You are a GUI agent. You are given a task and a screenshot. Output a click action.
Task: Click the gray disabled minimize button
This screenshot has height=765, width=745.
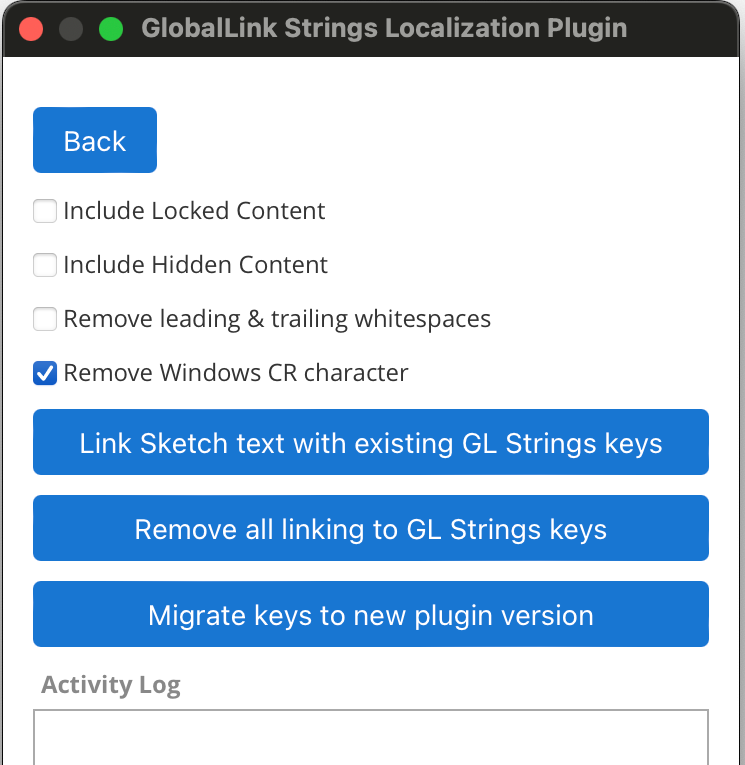[x=71, y=29]
